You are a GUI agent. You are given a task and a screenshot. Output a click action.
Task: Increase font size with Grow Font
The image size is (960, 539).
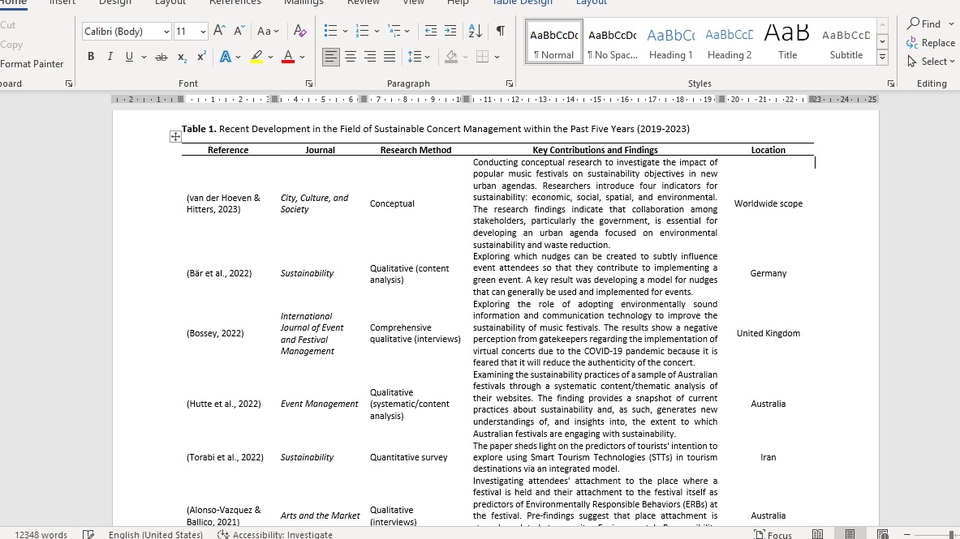[x=219, y=32]
